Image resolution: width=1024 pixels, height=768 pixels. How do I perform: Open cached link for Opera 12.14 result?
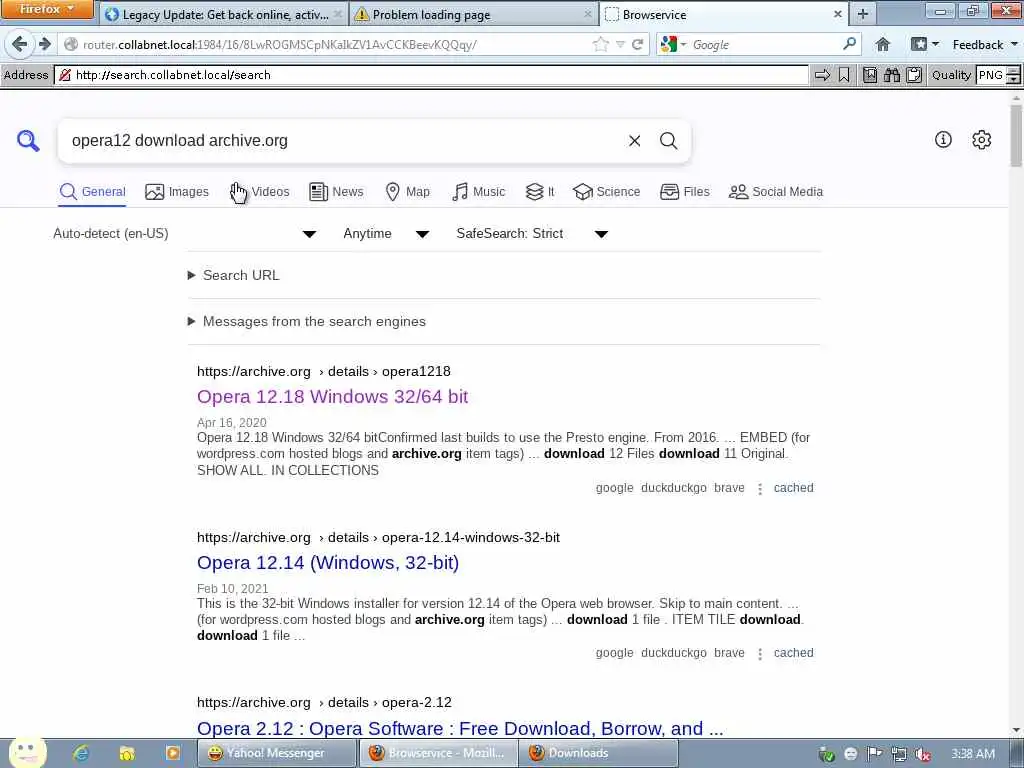(x=793, y=652)
